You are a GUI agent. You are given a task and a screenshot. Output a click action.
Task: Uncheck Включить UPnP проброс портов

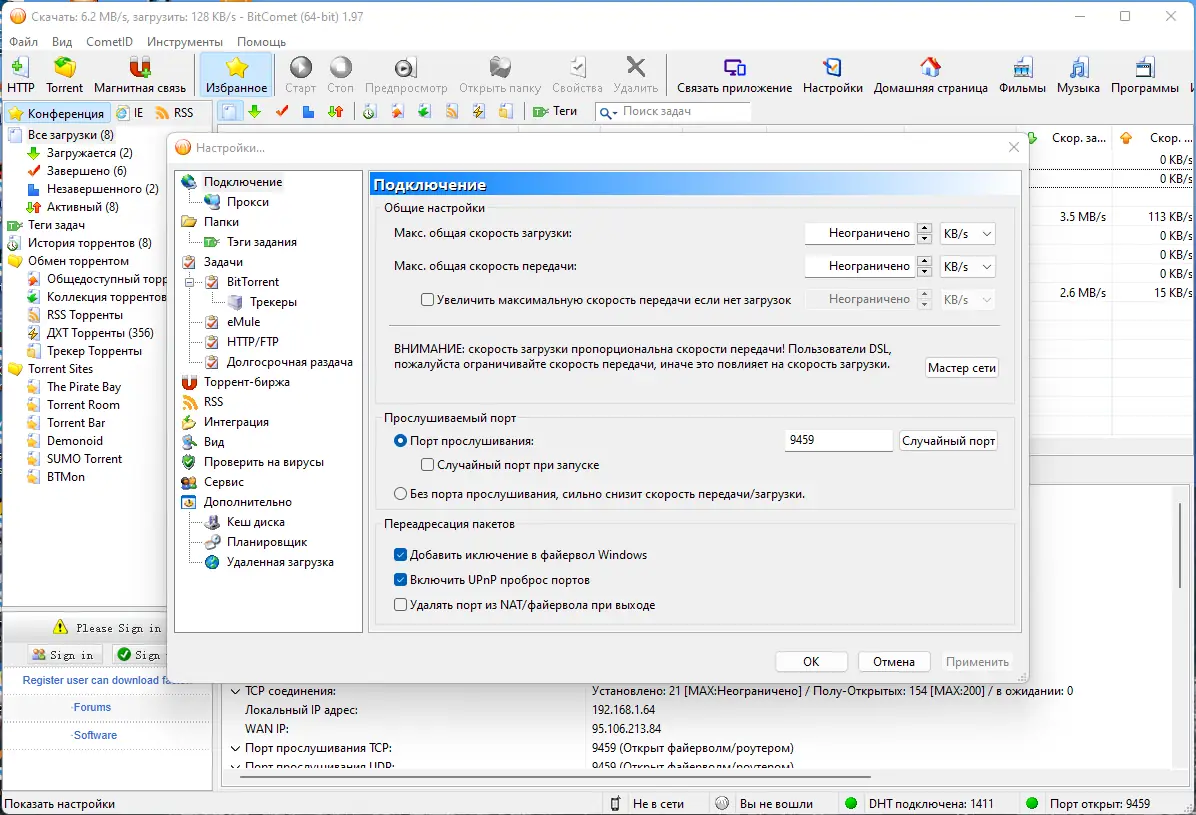click(400, 580)
